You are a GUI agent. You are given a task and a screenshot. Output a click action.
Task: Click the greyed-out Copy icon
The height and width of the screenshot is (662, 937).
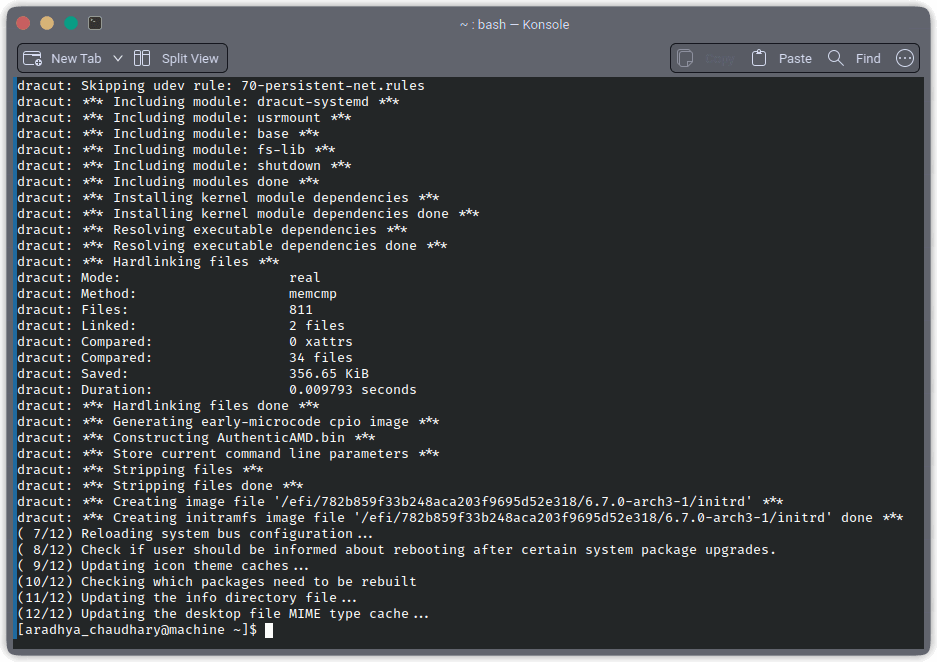685,59
